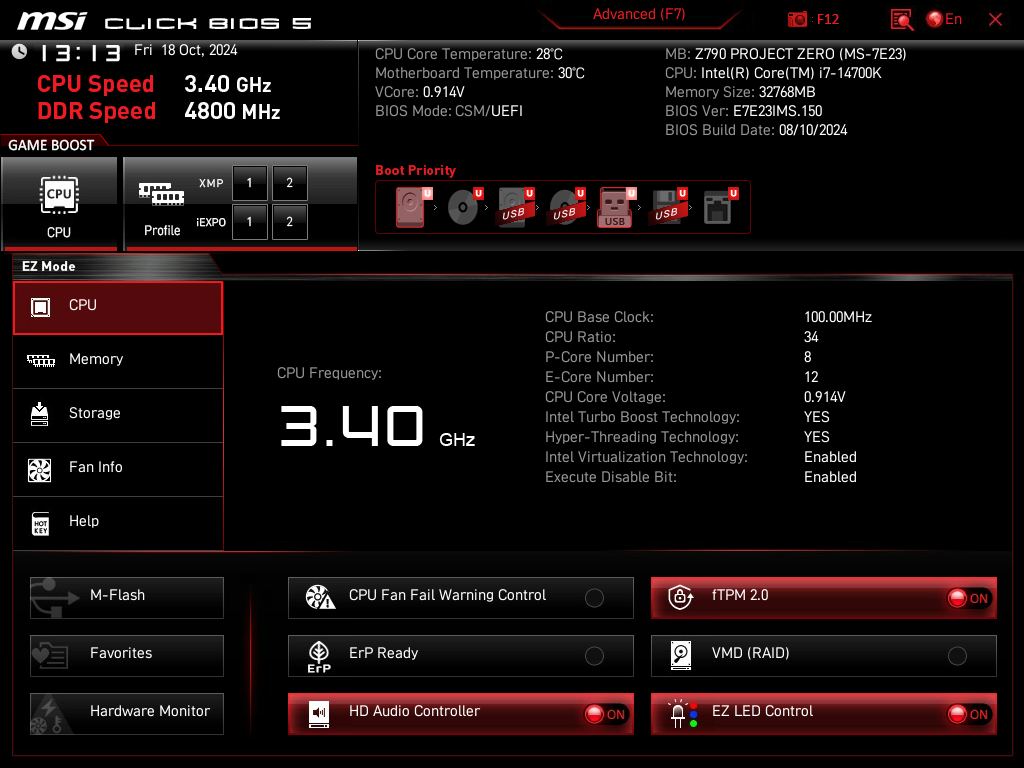Open Favorites

click(127, 656)
